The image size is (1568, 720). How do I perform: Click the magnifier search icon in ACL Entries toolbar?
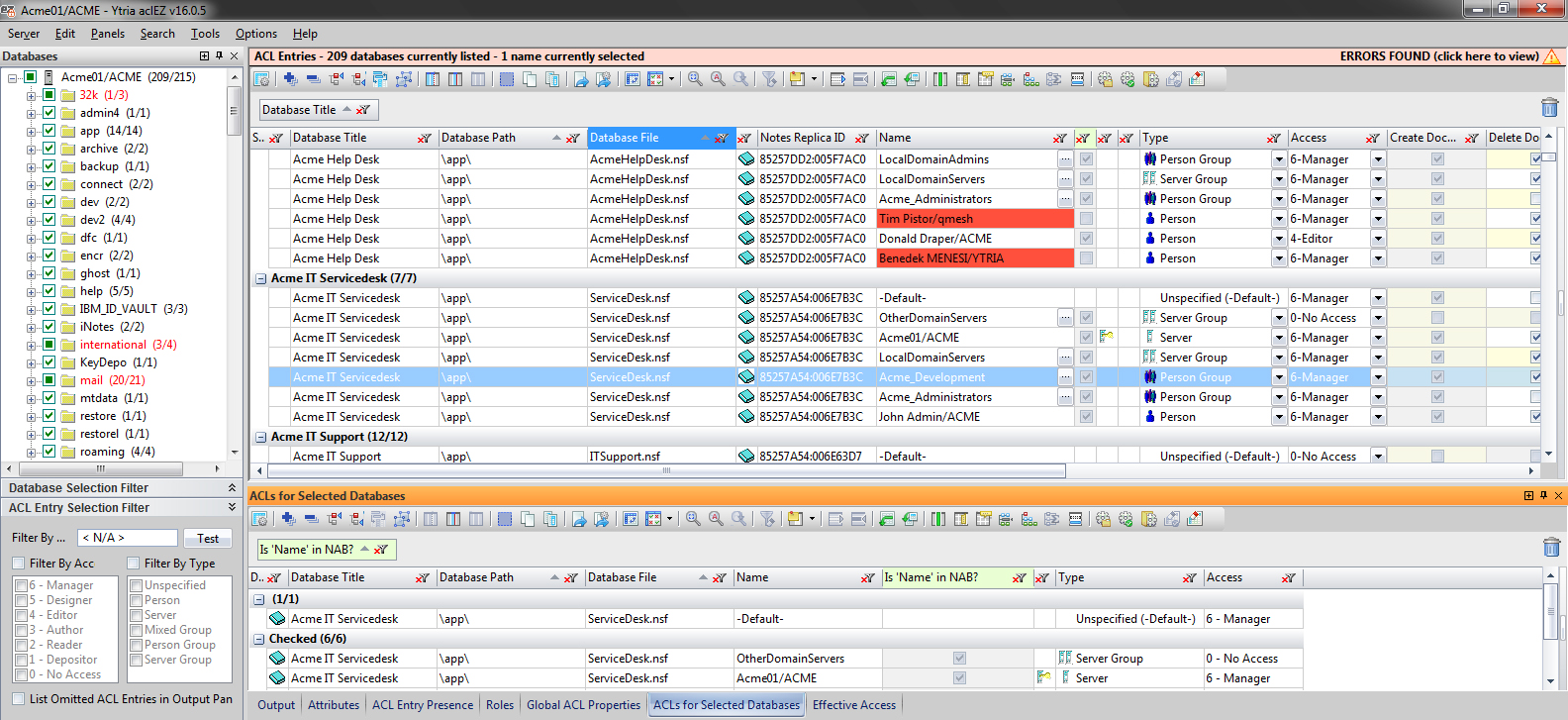(695, 79)
